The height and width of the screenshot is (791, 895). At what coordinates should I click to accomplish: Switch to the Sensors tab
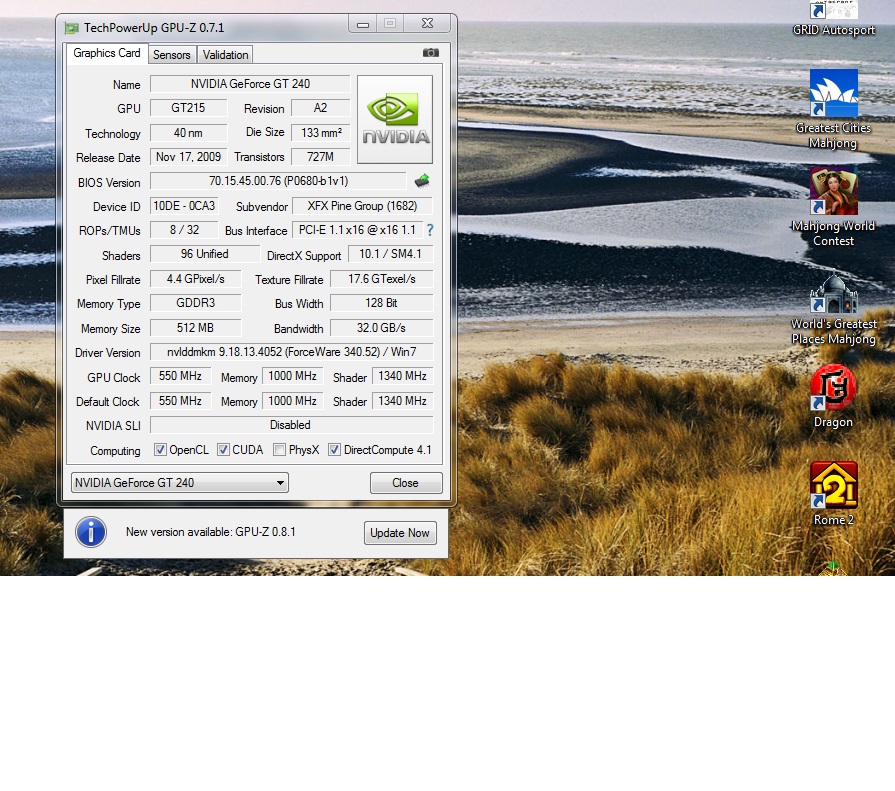point(172,55)
